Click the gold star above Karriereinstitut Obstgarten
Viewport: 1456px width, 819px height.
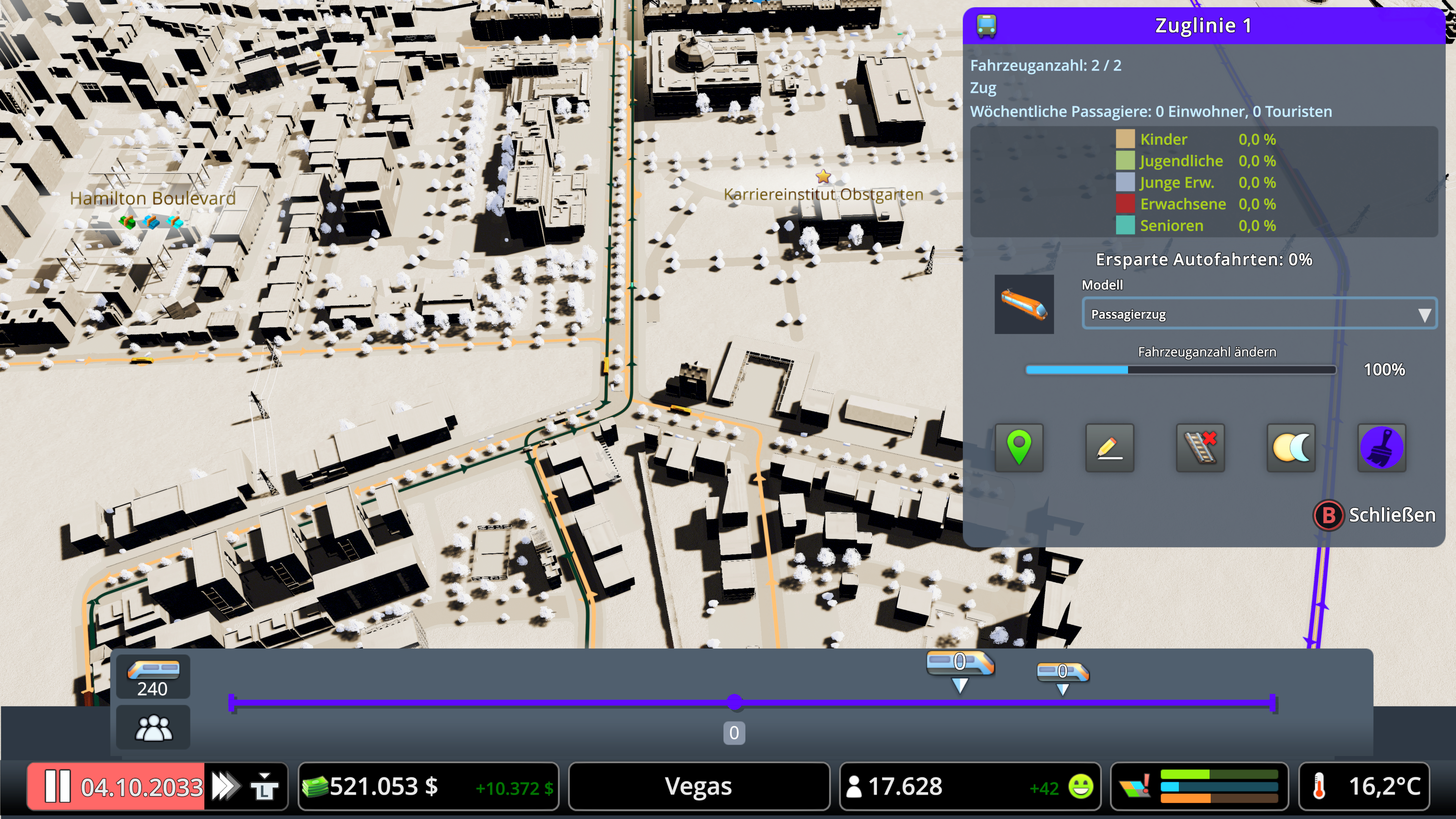pos(824,176)
